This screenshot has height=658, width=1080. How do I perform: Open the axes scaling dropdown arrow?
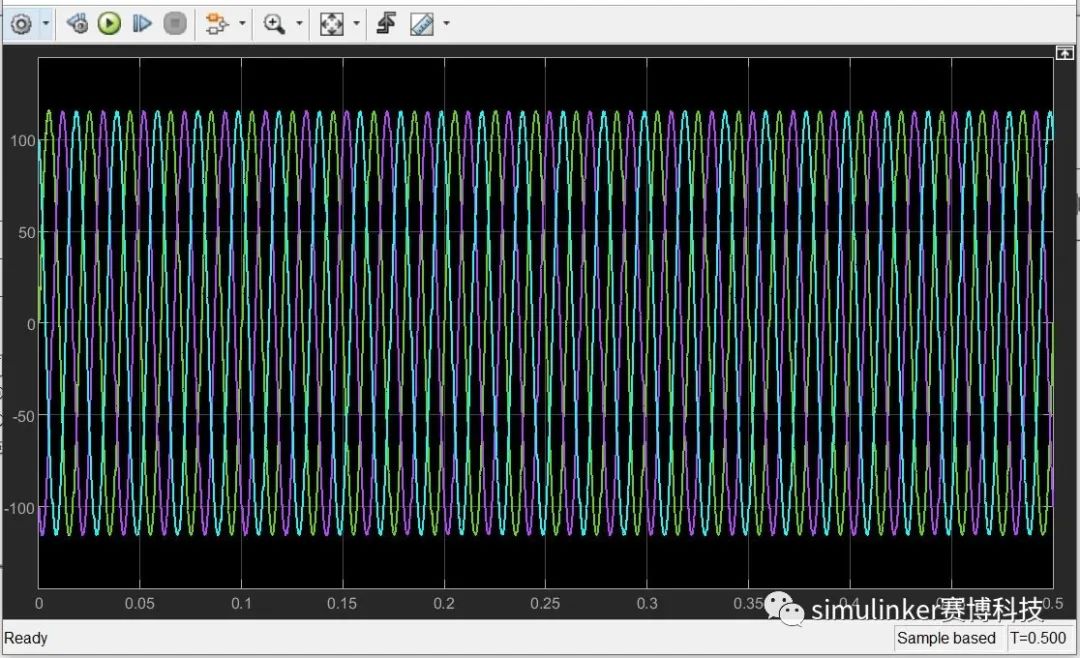[356, 24]
